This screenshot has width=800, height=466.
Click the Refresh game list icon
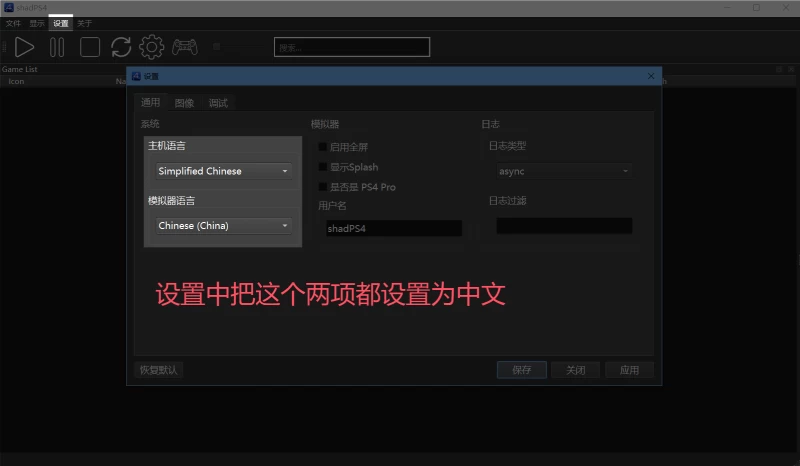(121, 47)
